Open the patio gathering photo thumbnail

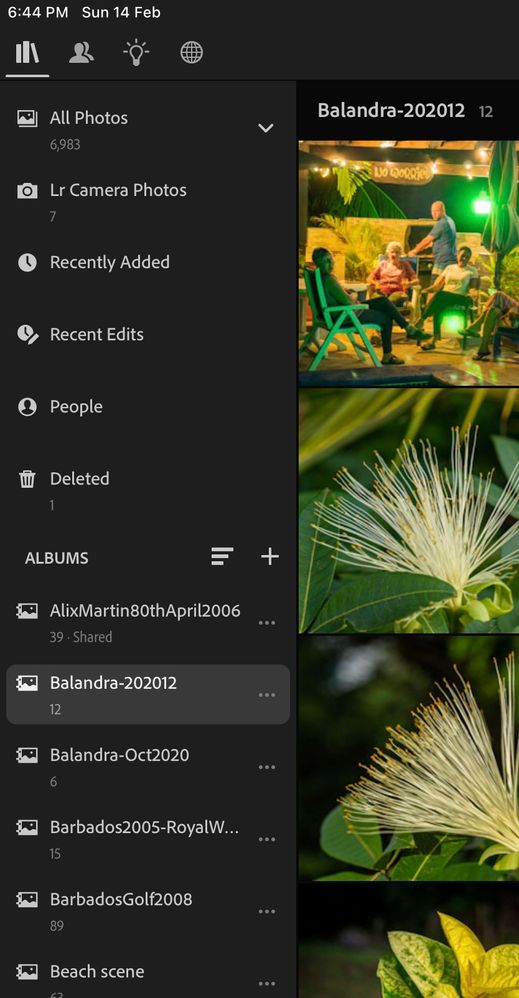(x=409, y=263)
